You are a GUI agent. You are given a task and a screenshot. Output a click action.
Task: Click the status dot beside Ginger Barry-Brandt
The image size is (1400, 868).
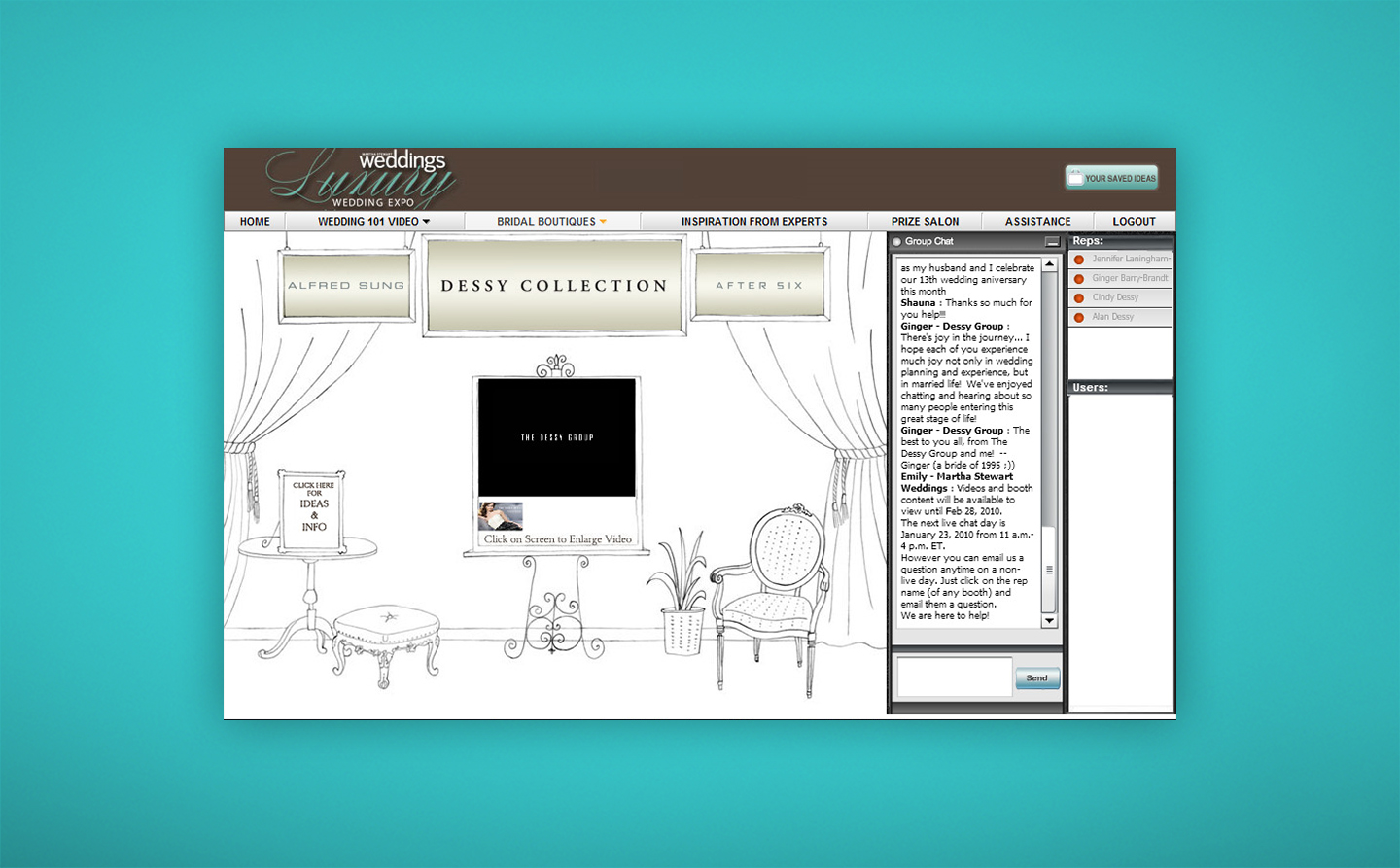coord(1078,279)
